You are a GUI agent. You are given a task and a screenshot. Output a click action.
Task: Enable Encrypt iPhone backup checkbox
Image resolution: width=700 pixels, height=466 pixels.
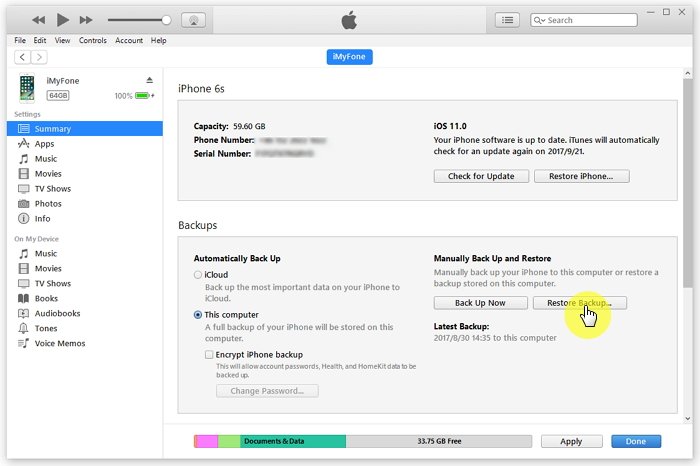coord(209,354)
